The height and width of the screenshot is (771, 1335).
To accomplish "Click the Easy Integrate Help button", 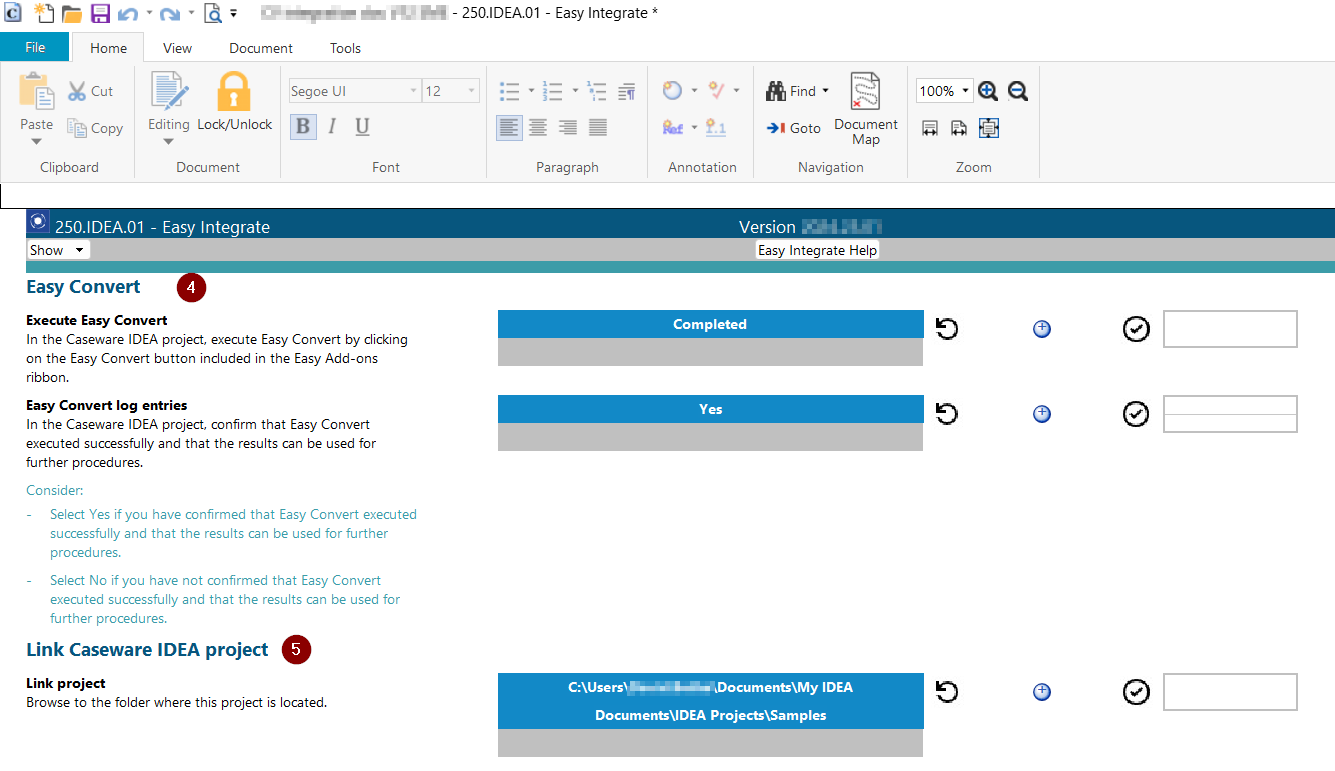I will coord(817,250).
